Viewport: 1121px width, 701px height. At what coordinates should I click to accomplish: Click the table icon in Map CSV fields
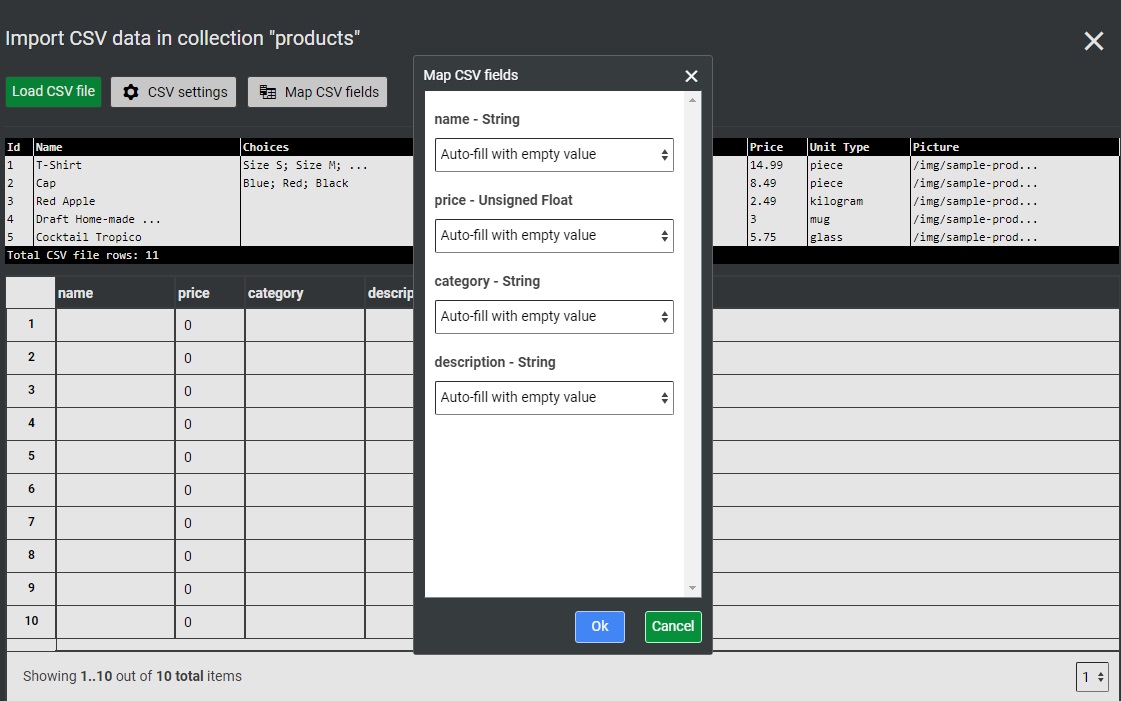[268, 92]
